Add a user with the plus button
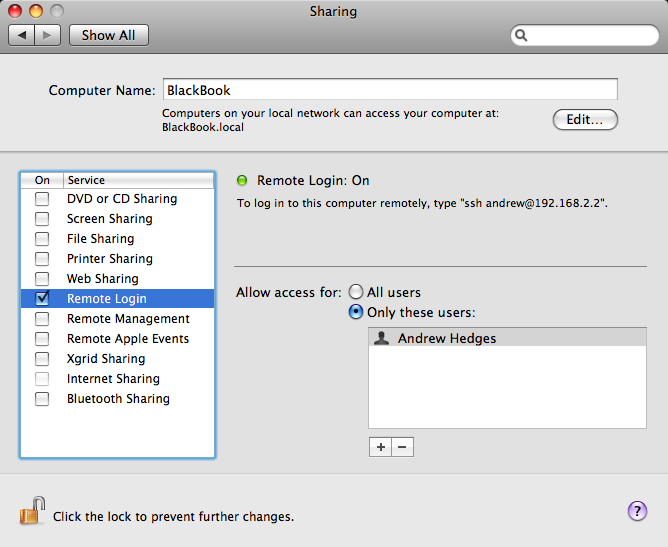 click(x=380, y=447)
